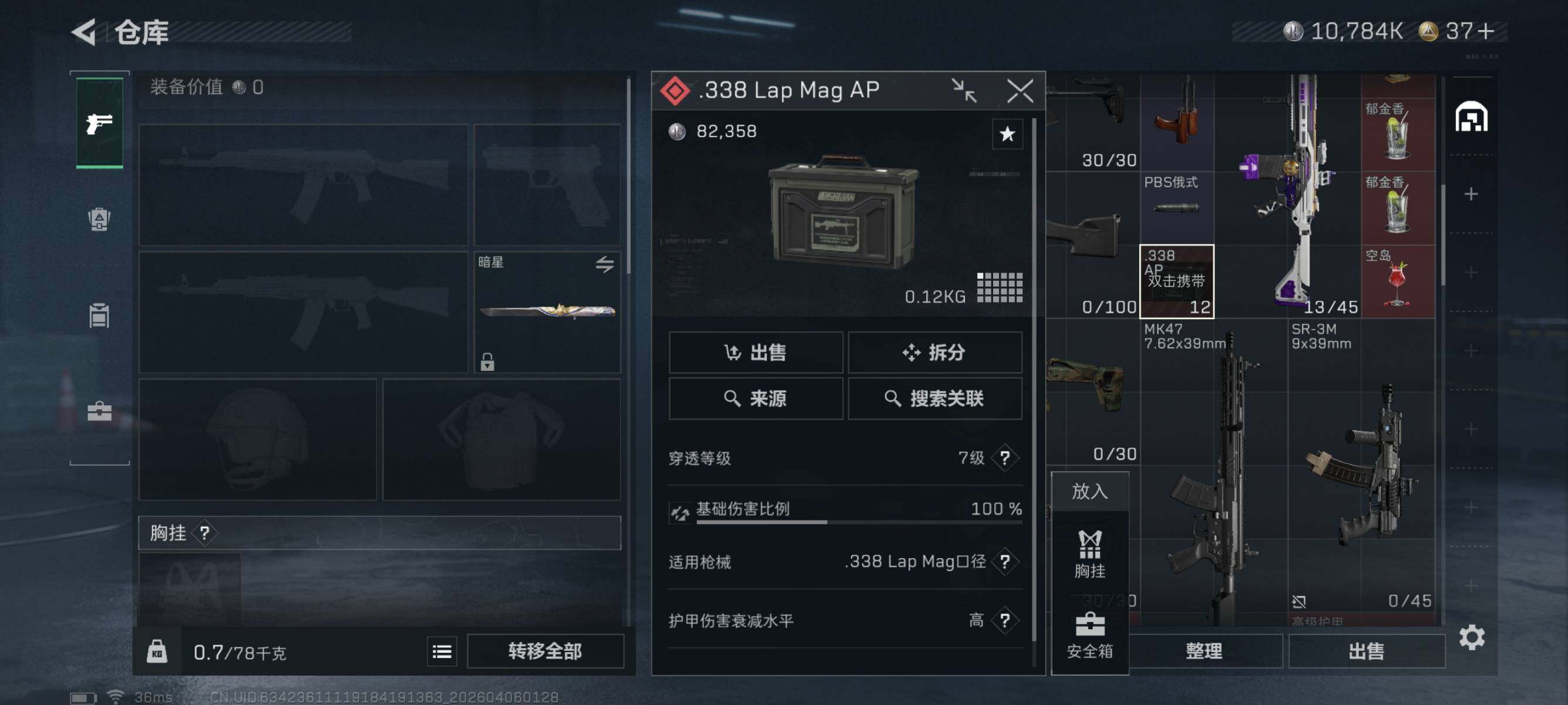The height and width of the screenshot is (705, 1568).
Task: Favorite the .338 Lap Mag AP item with star
Action: coord(1007,134)
